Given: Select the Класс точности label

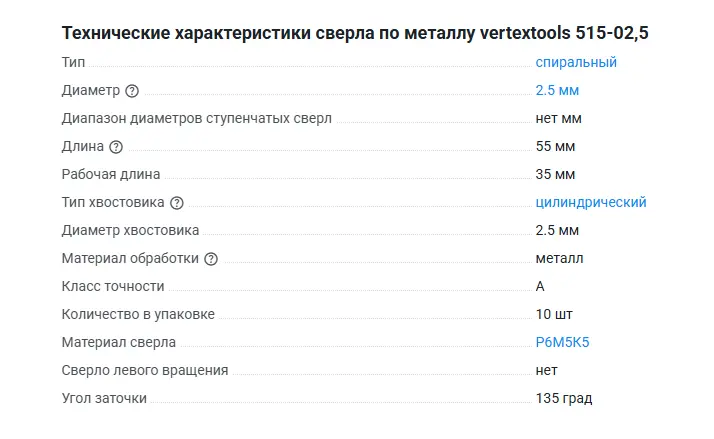Looking at the screenshot, I should (x=112, y=286).
